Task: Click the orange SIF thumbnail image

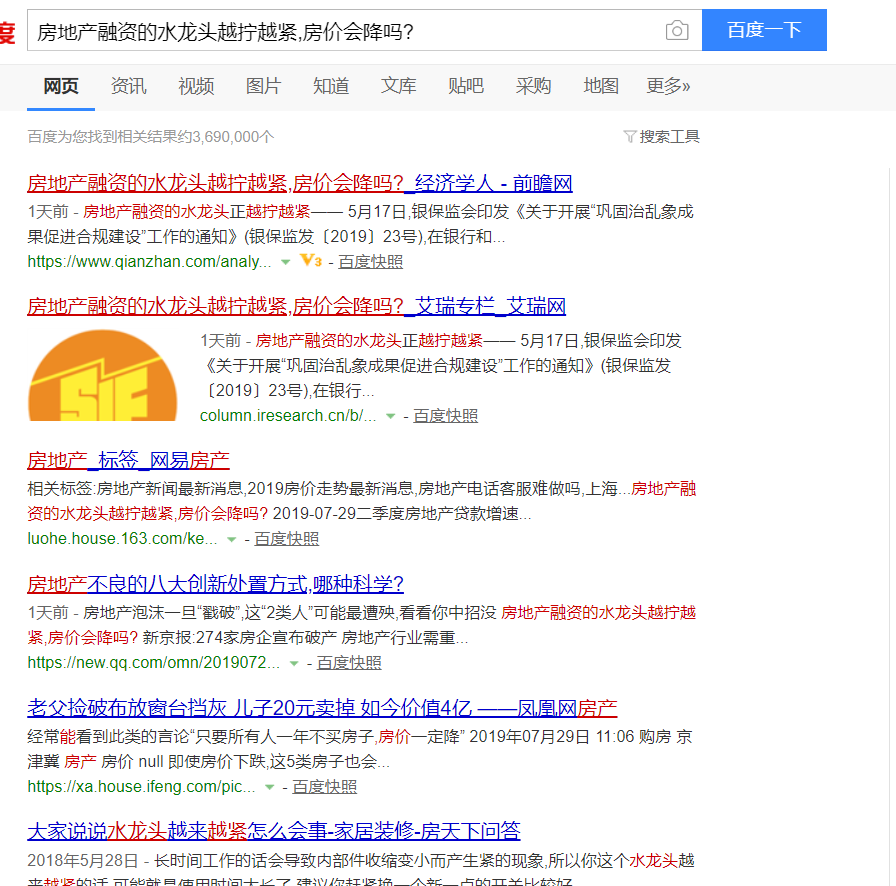Action: coord(102,375)
